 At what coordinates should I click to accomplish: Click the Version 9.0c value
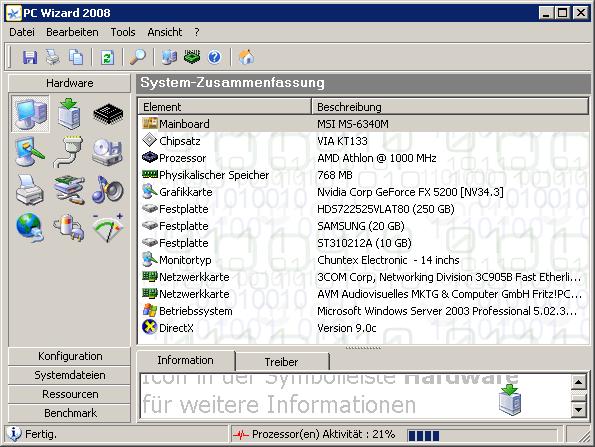coord(347,328)
